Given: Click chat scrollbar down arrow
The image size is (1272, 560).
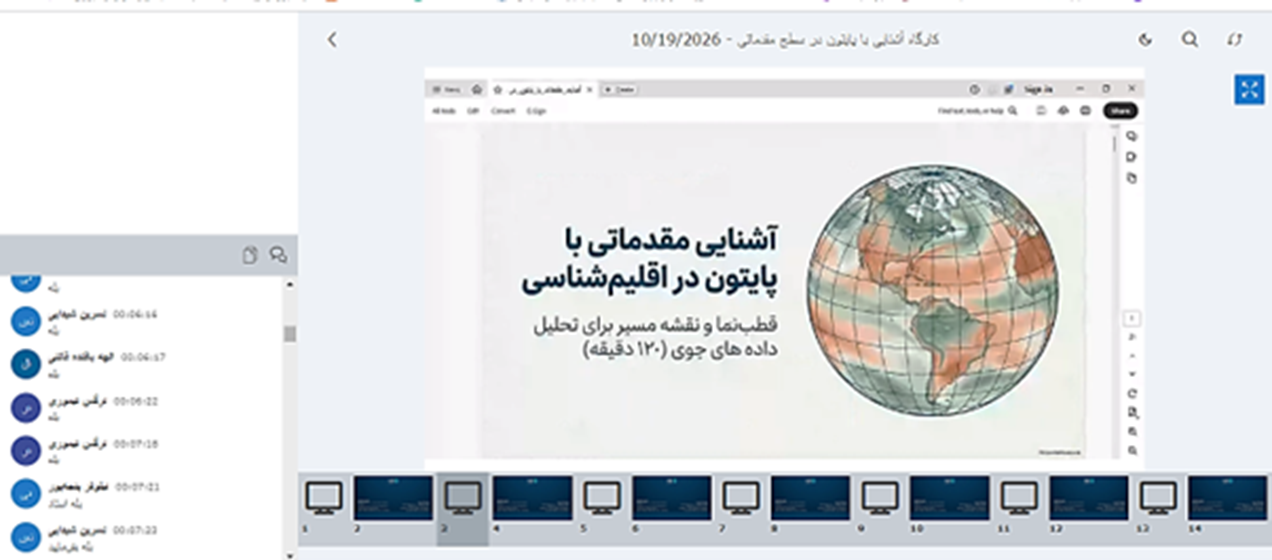Looking at the screenshot, I should pyautogui.click(x=290, y=555).
